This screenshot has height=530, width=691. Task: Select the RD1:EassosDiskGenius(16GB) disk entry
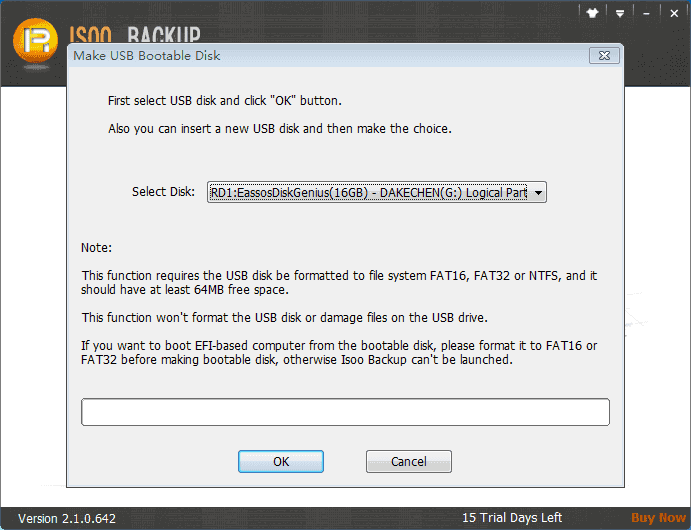368,193
